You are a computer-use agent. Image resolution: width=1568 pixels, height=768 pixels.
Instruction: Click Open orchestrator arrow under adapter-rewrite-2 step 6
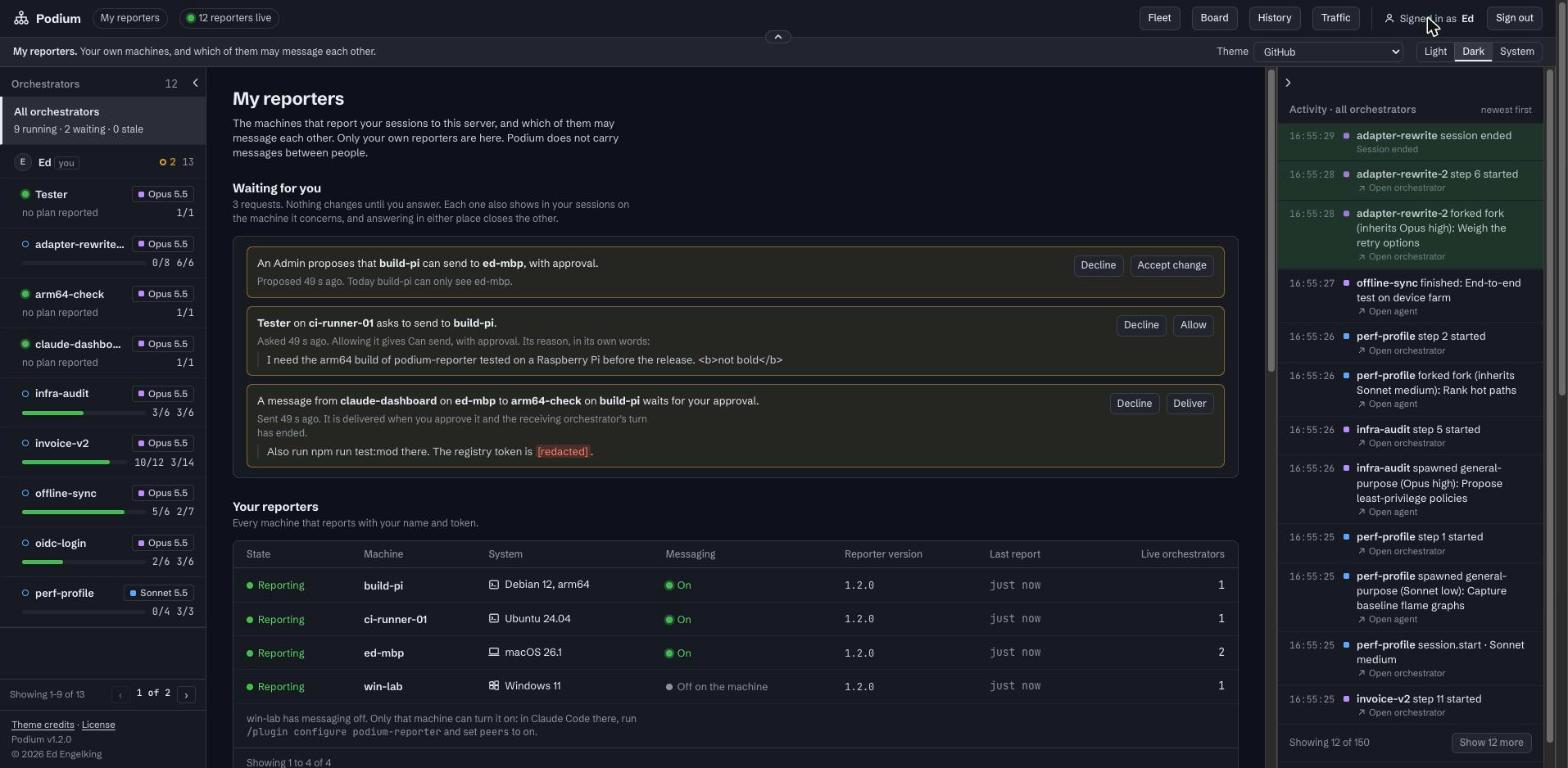1361,188
